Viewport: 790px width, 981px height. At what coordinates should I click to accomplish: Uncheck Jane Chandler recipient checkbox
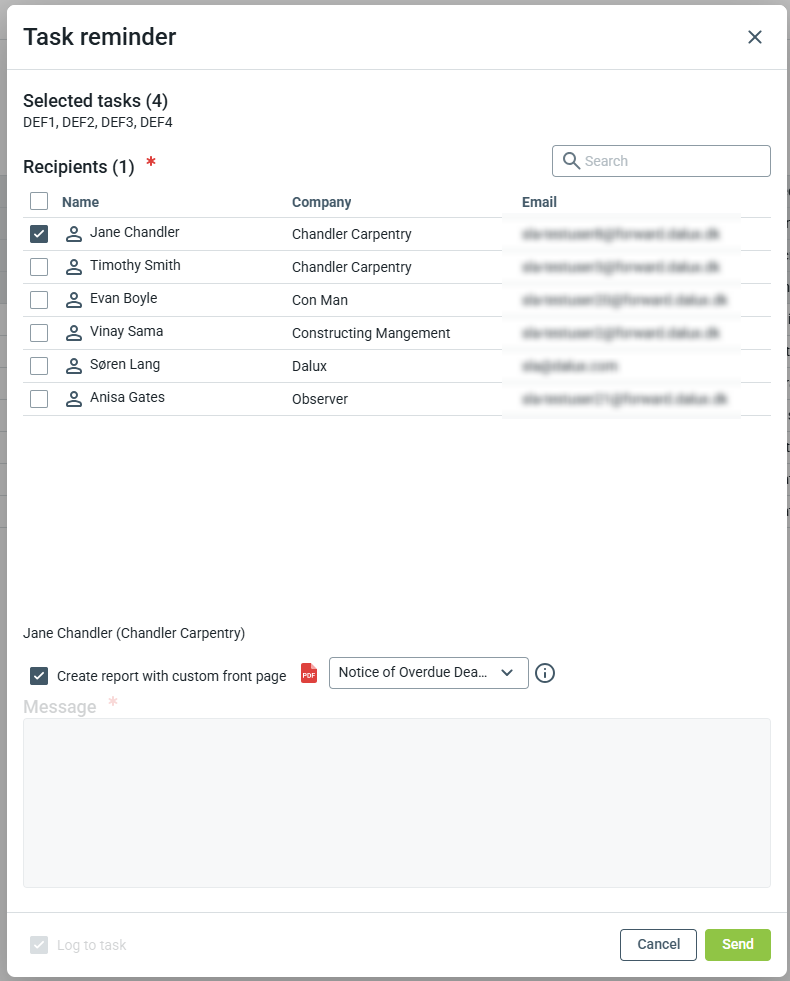point(39,234)
